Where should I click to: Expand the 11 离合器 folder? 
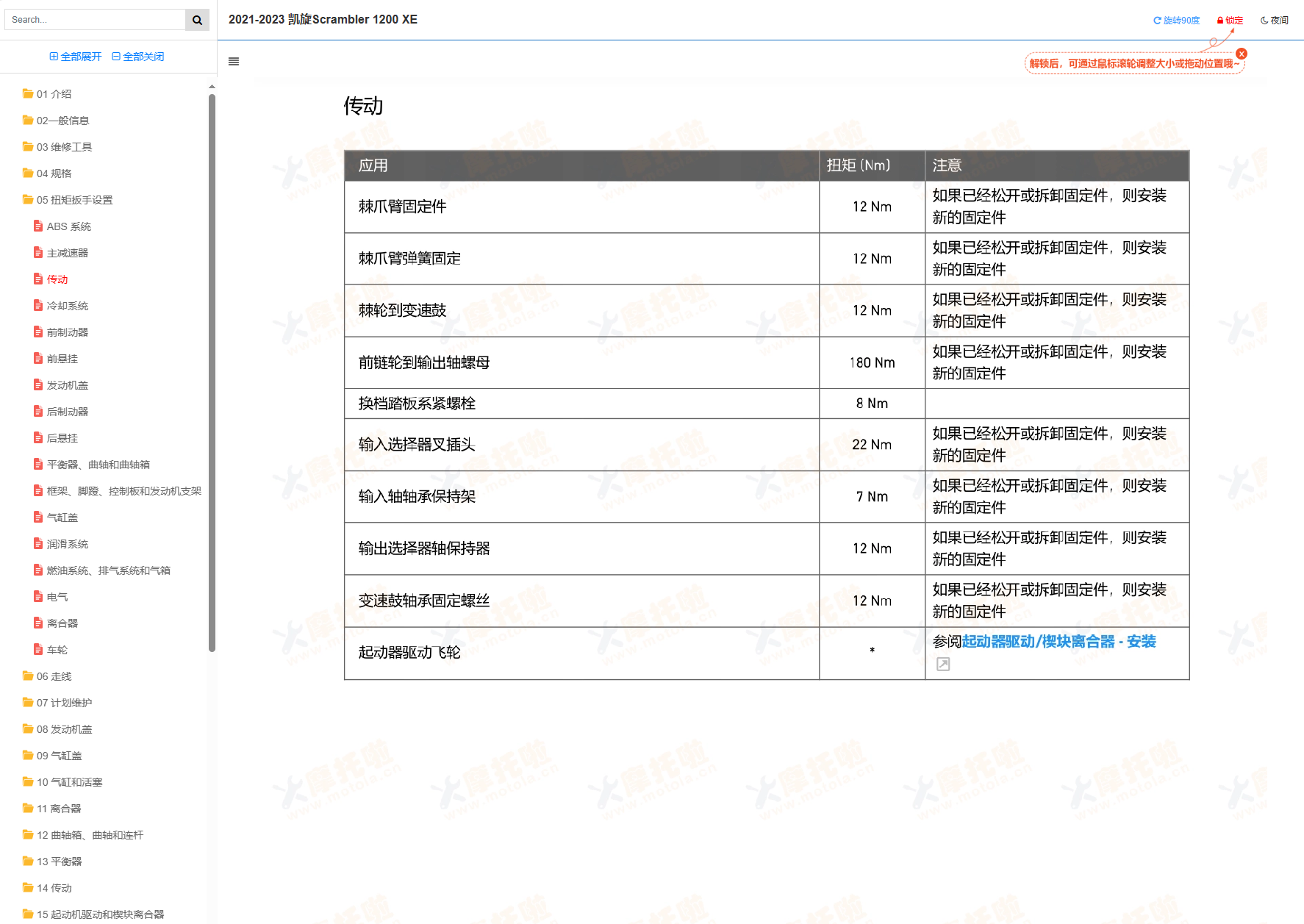click(x=52, y=809)
